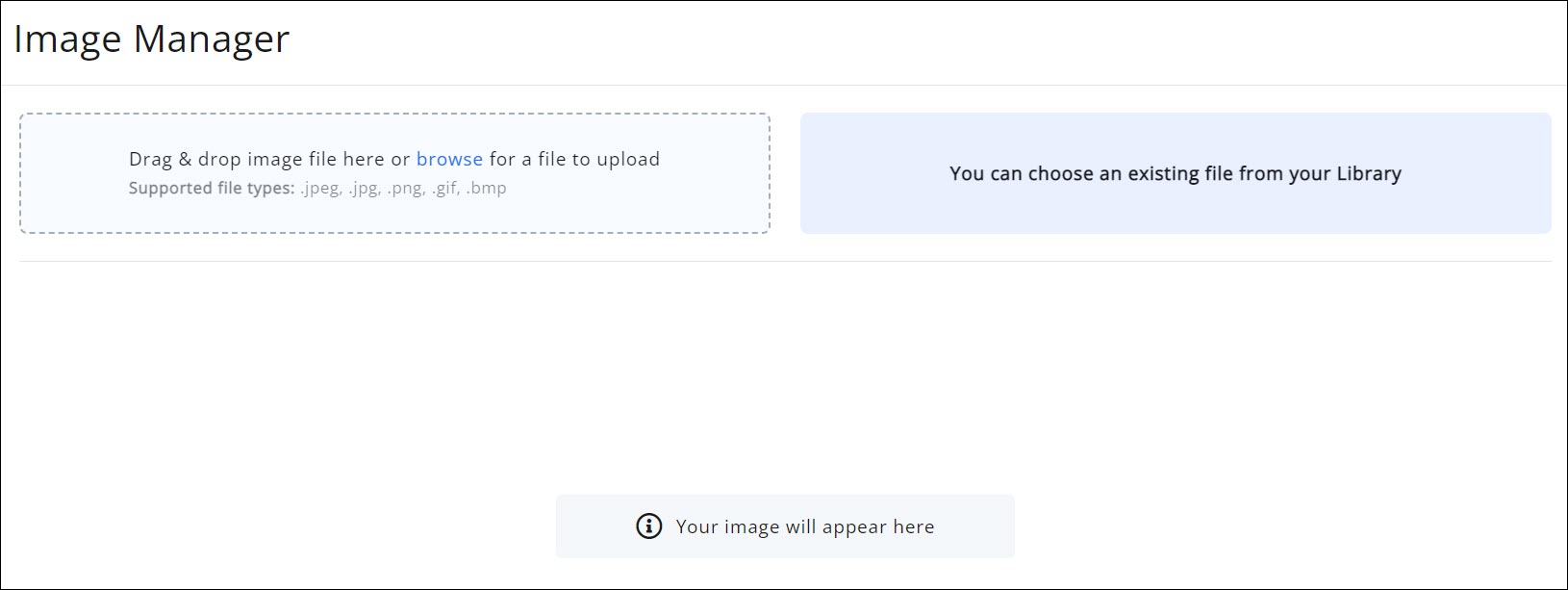Screen dimensions: 1568x590
Task: Select the 'Your image will appear here' text
Action: [804, 526]
